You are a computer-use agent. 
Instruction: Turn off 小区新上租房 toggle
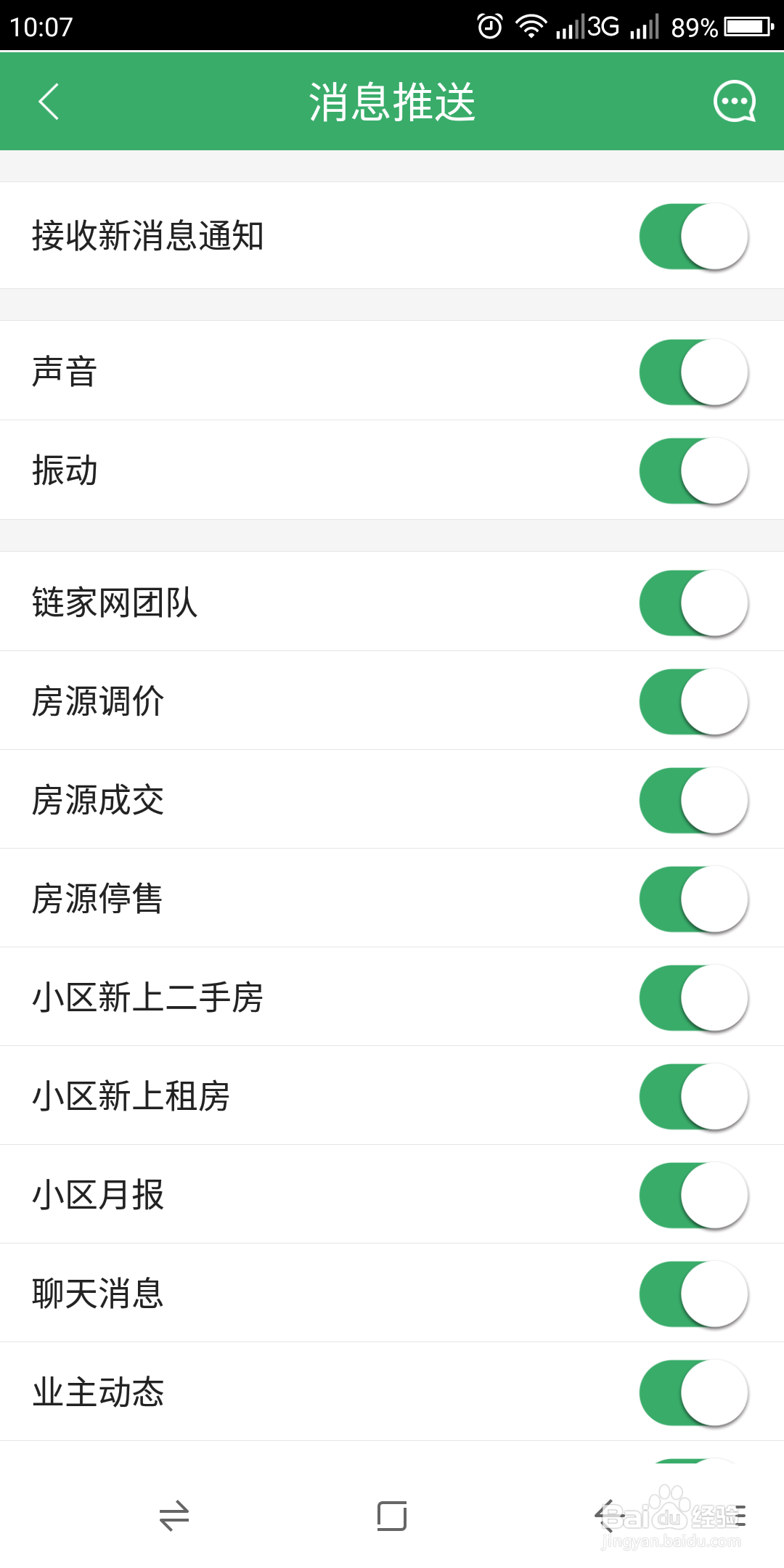click(694, 1096)
